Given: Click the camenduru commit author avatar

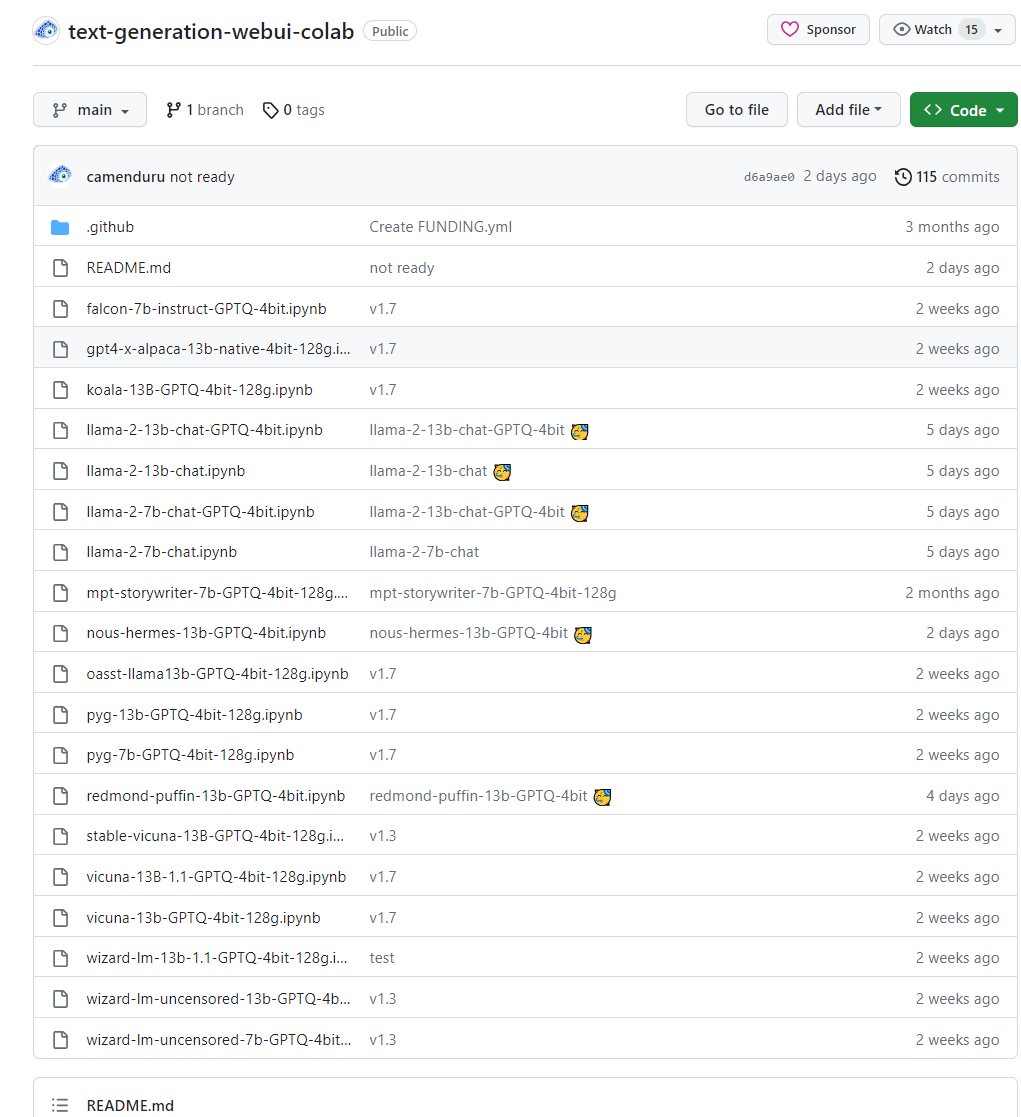Looking at the screenshot, I should click(x=61, y=175).
